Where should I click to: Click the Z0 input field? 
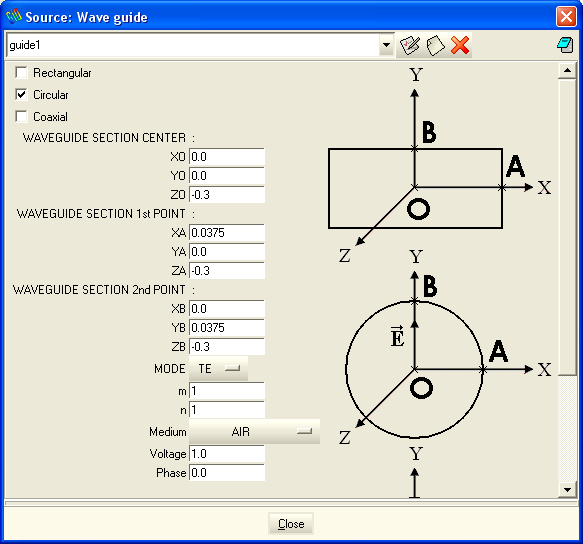click(x=227, y=194)
